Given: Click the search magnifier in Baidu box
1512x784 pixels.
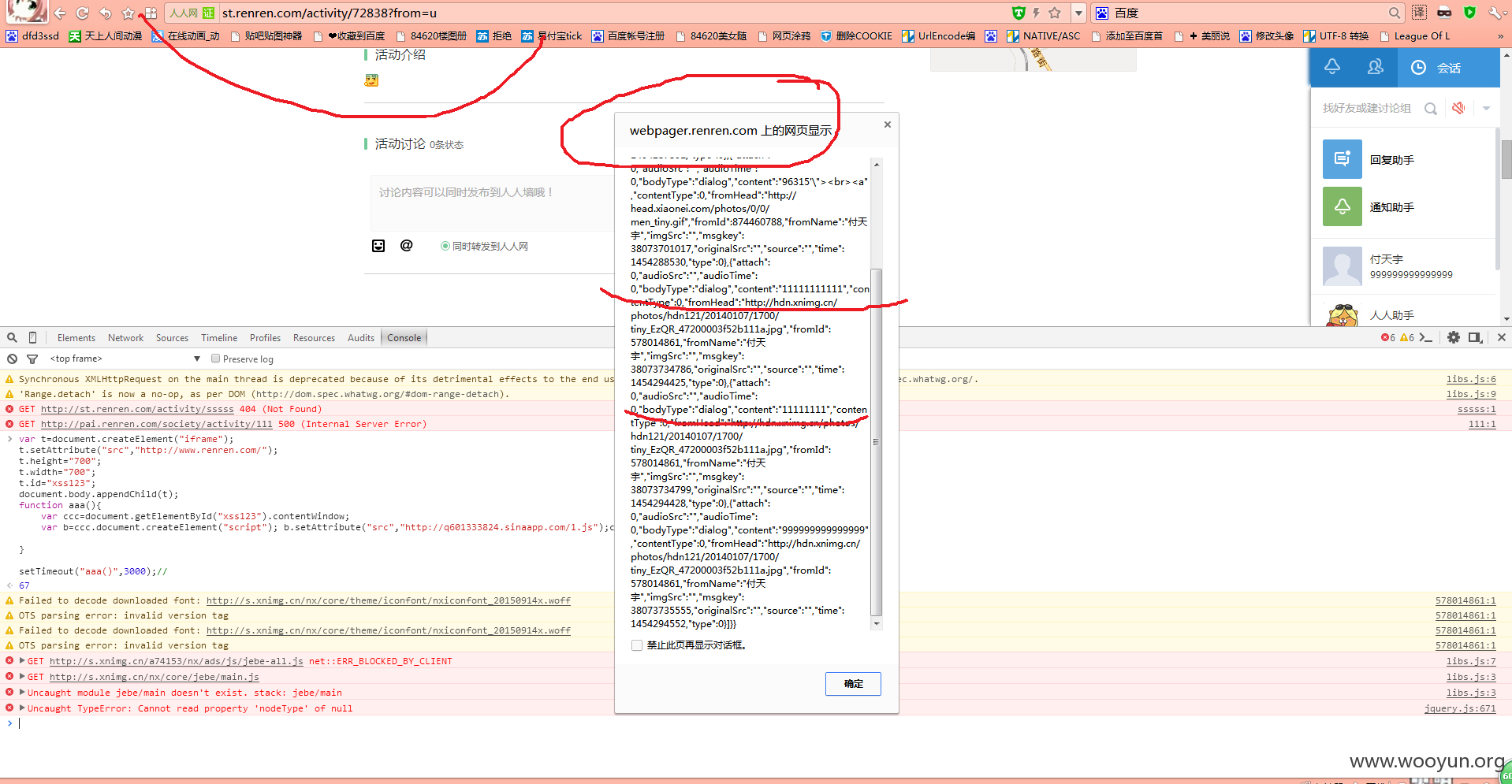Looking at the screenshot, I should [1395, 13].
